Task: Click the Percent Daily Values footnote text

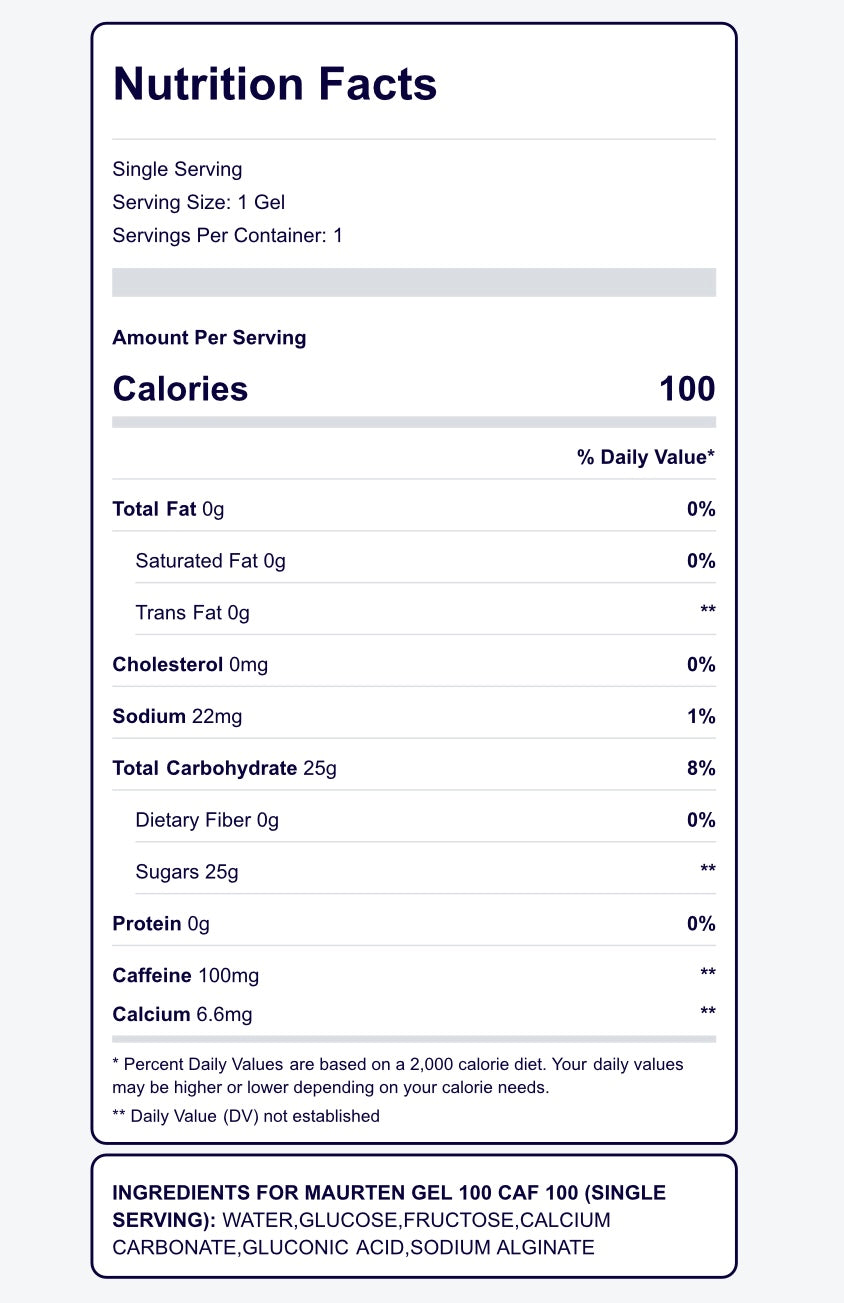Action: [398, 1076]
